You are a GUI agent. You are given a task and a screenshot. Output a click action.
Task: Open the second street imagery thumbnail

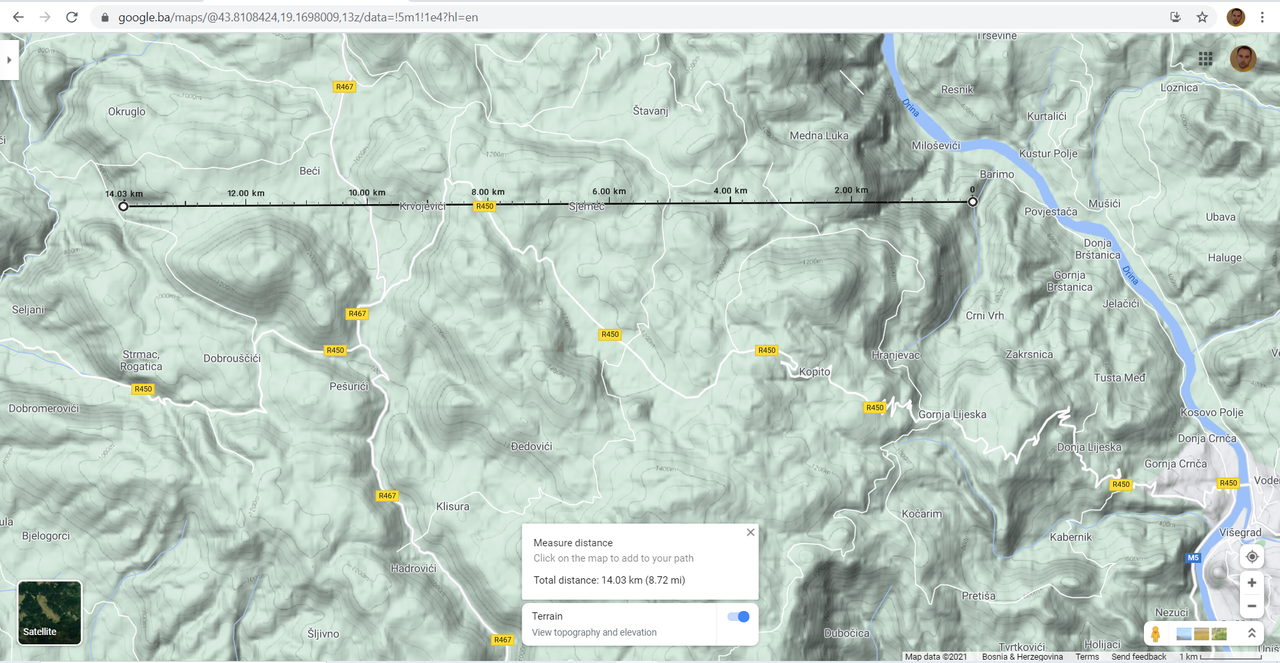[x=1201, y=634]
